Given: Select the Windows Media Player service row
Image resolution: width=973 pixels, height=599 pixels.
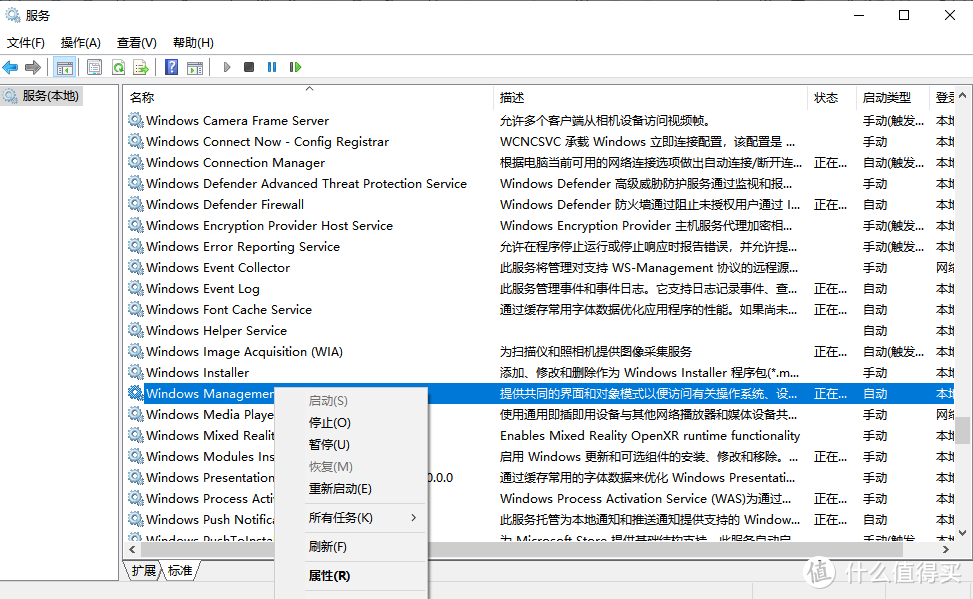Looking at the screenshot, I should pyautogui.click(x=540, y=415).
